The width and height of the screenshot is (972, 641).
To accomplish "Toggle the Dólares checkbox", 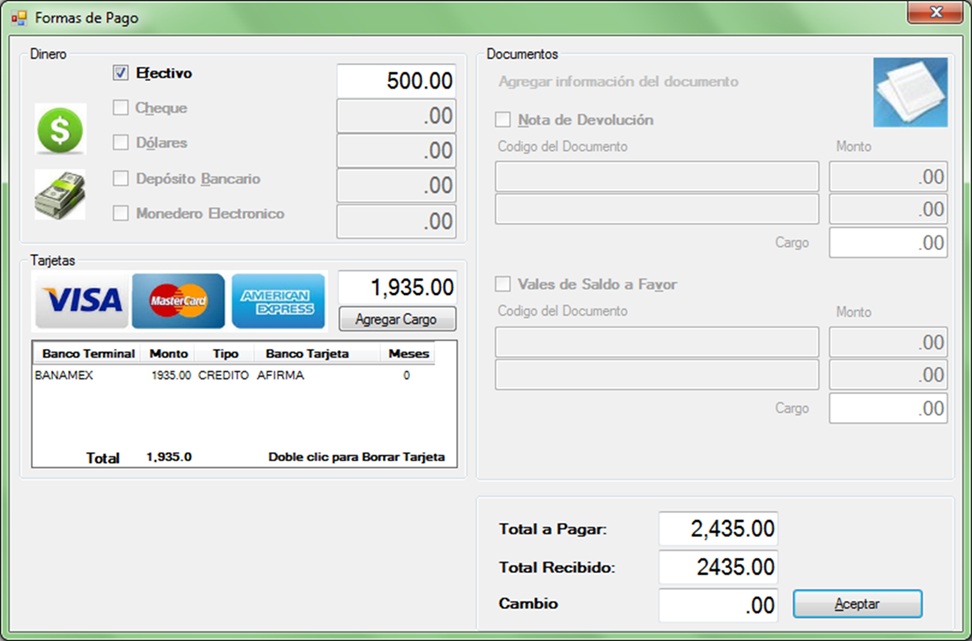I will (x=121, y=143).
